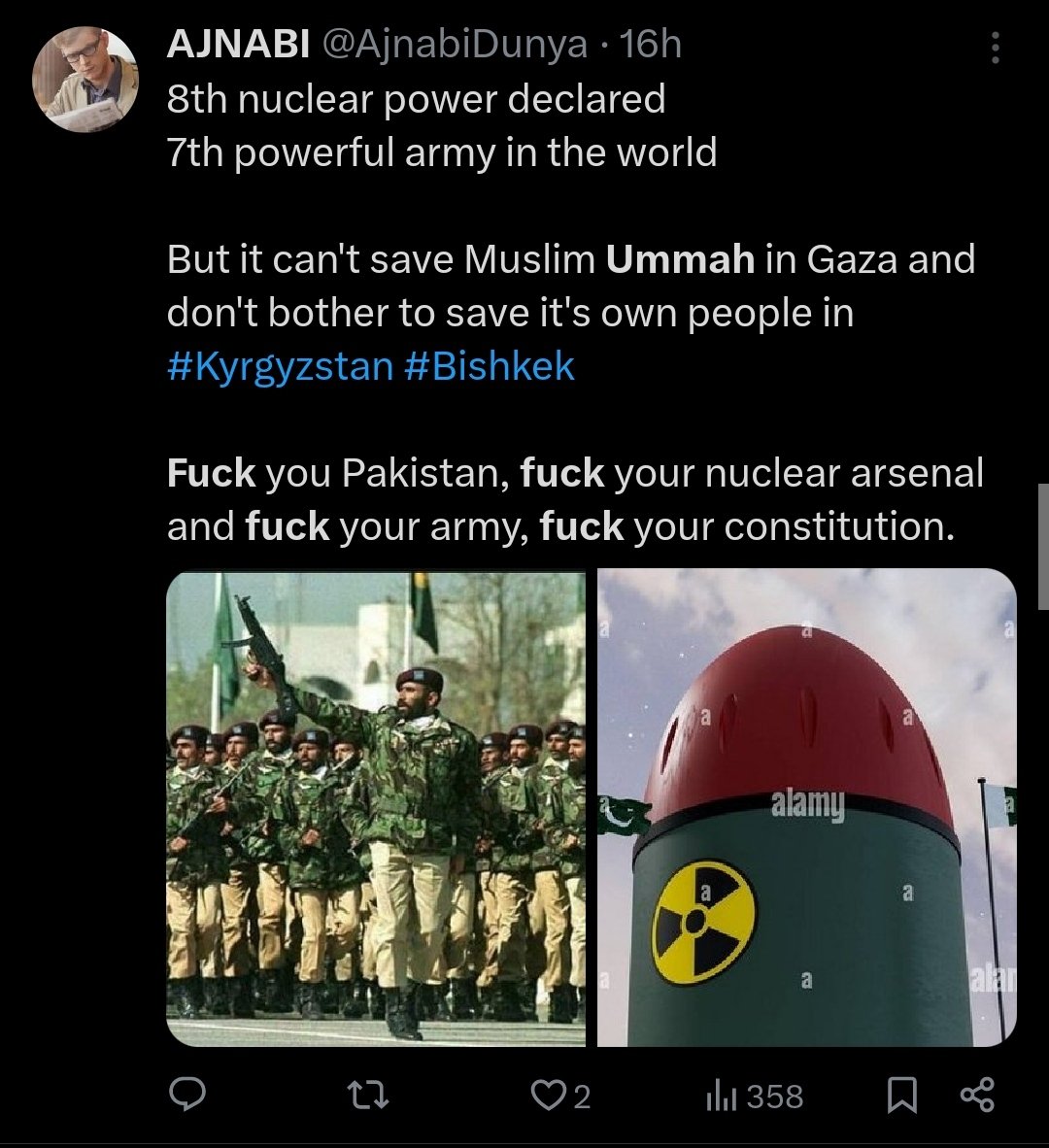
Task: Open the nuclear missile image
Action: 807,808
